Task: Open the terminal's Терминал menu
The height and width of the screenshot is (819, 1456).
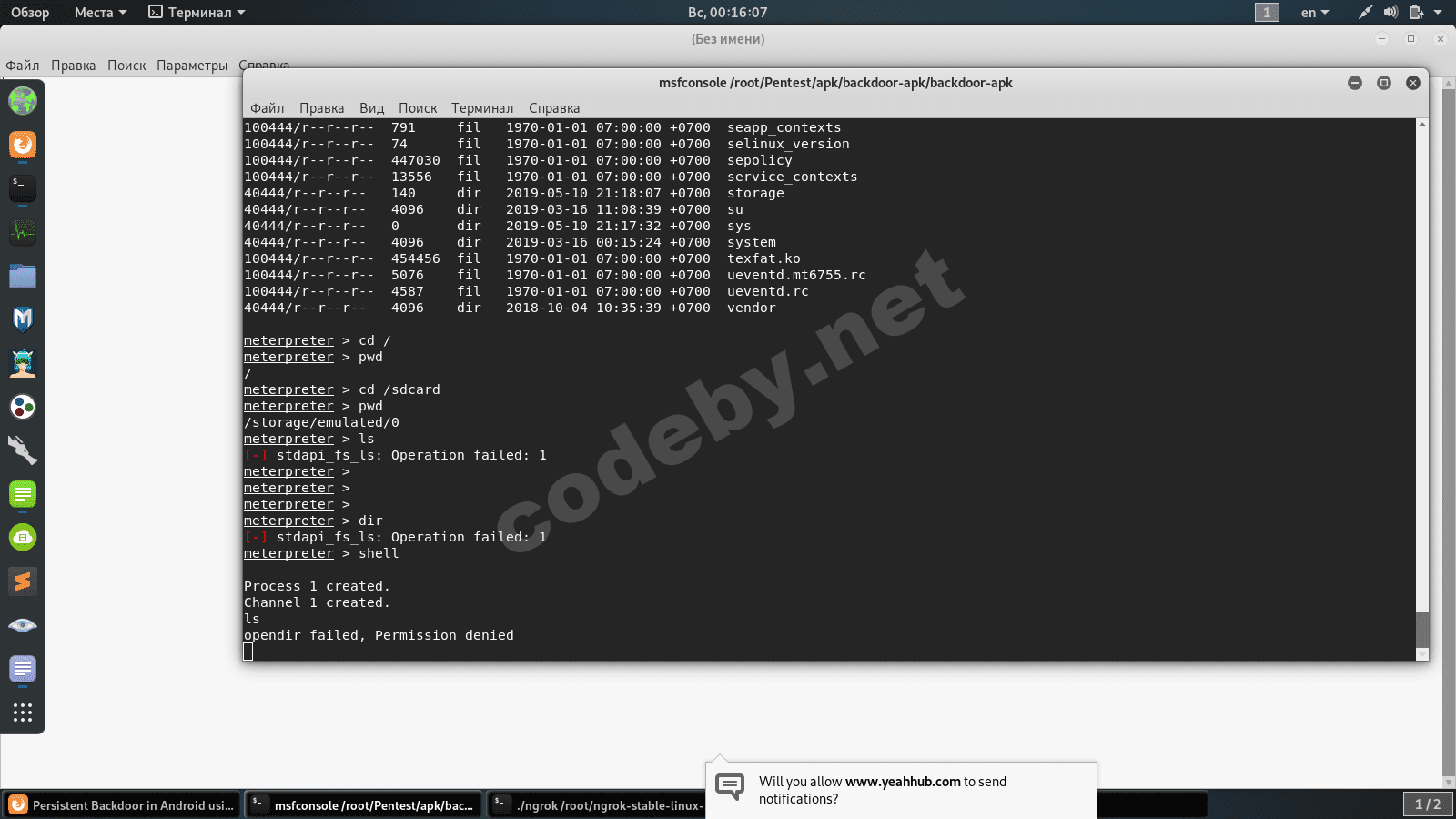Action: tap(482, 108)
